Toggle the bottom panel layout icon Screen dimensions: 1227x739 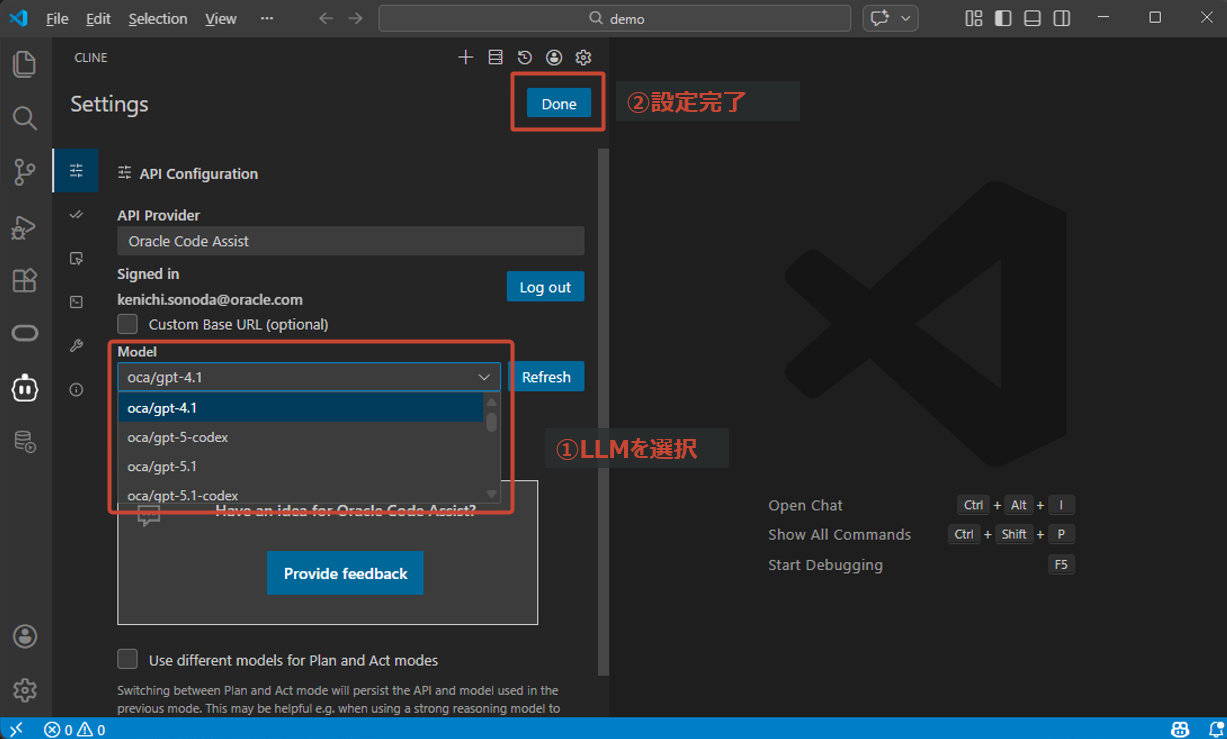tap(1032, 18)
